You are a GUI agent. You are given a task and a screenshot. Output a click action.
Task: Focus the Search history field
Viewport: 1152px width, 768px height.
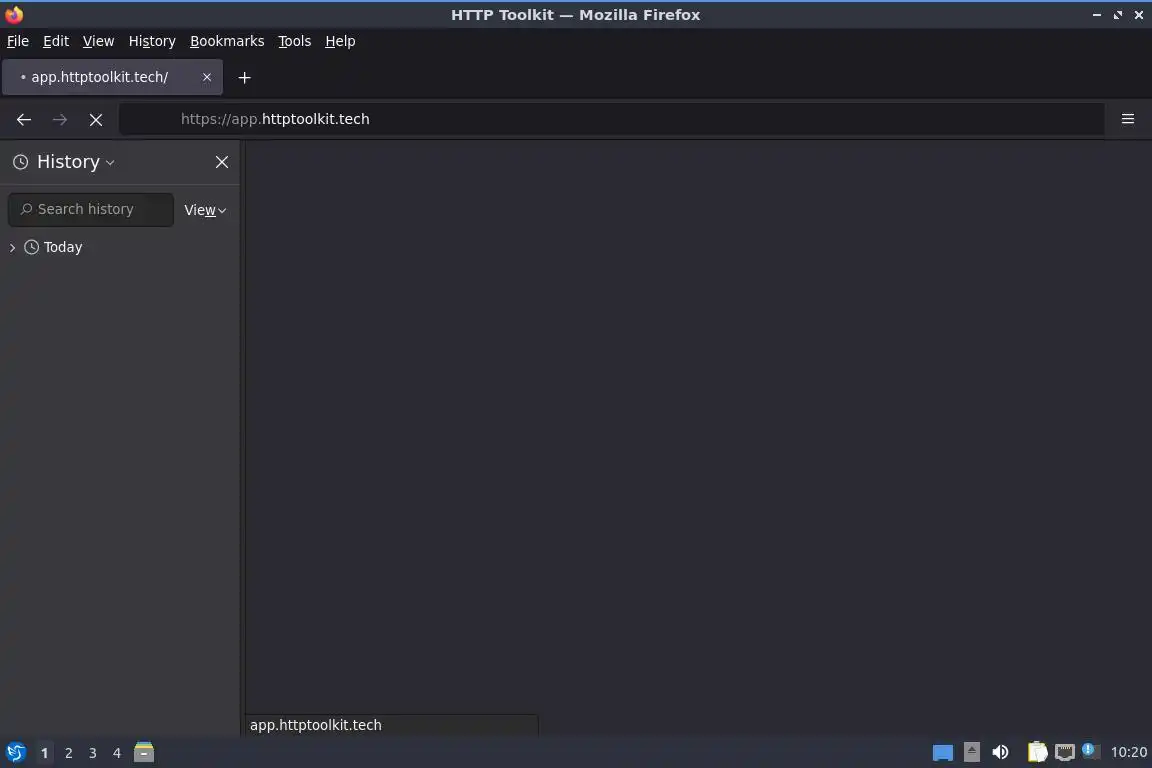(91, 209)
